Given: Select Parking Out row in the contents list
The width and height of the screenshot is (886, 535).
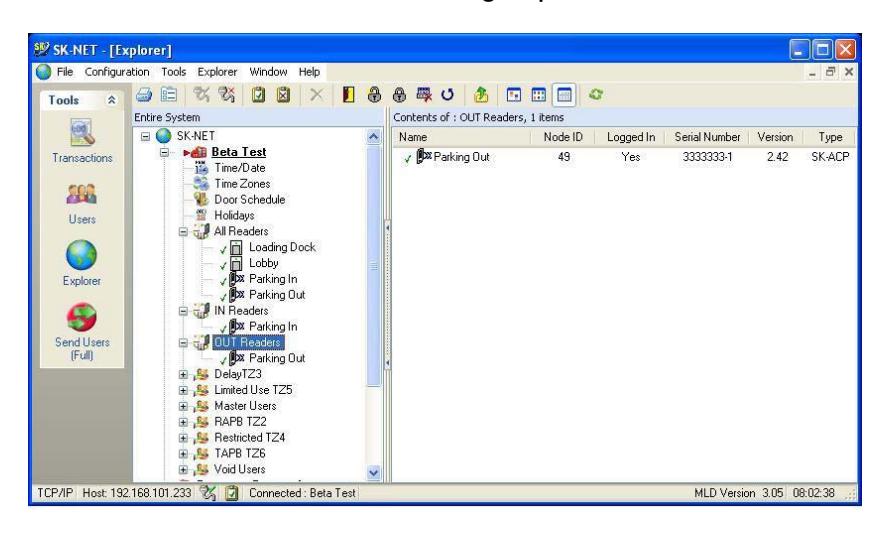Looking at the screenshot, I should (625, 157).
